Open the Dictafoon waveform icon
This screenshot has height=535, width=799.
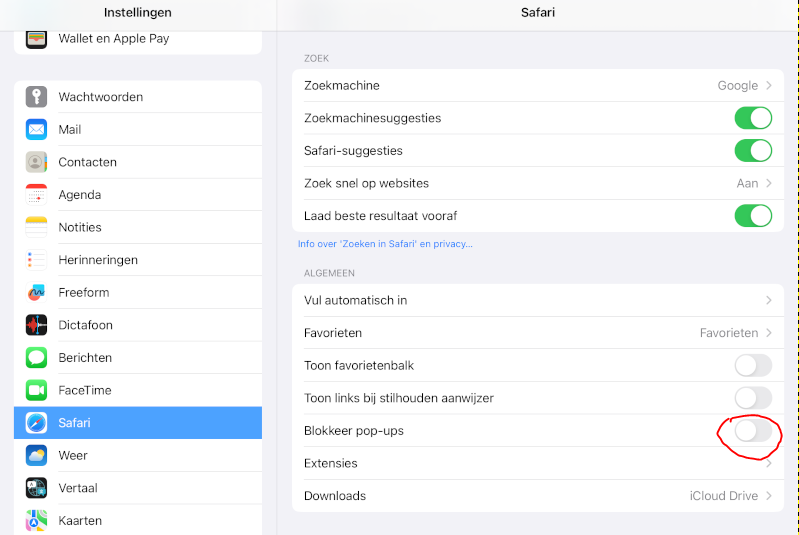pos(37,325)
